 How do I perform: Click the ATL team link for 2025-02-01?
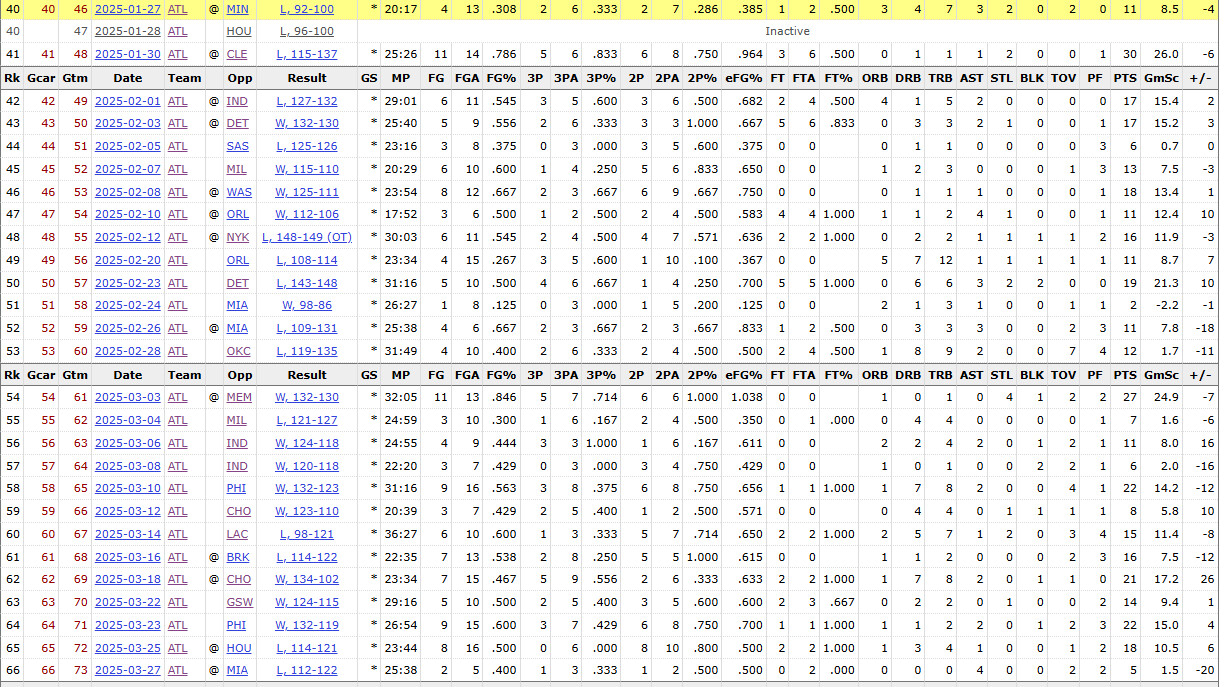[177, 100]
